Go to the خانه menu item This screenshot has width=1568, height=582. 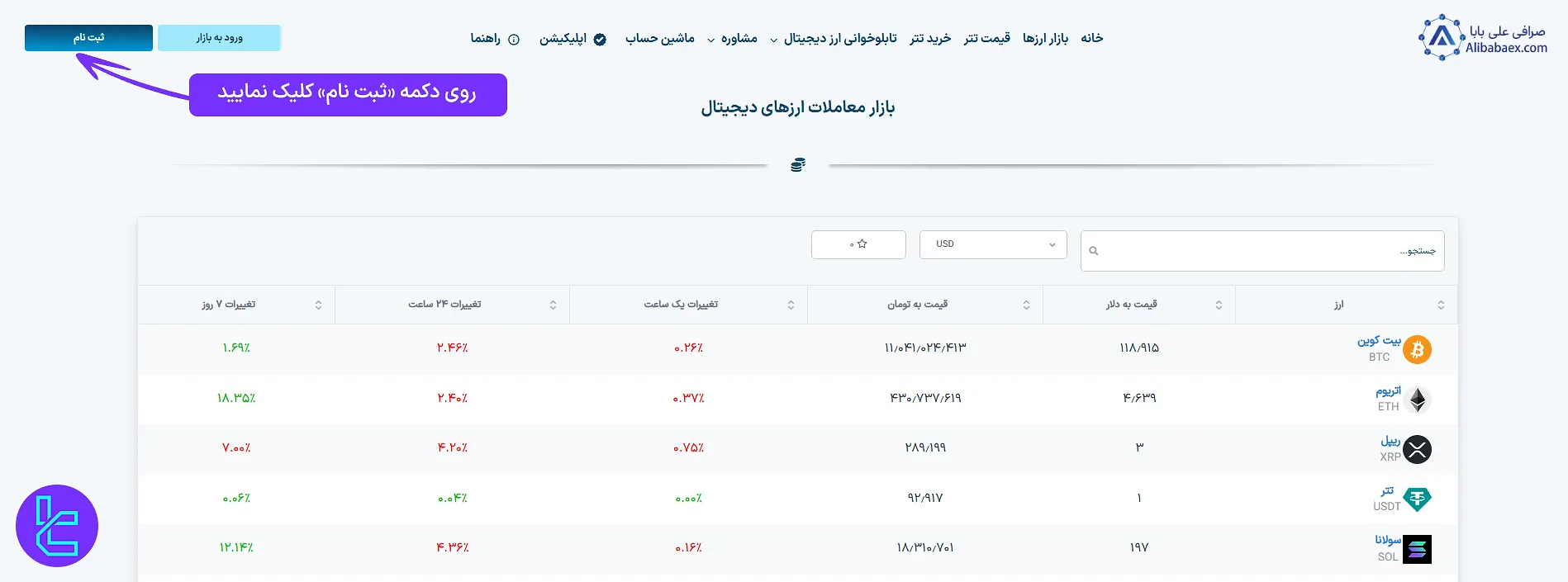[x=1091, y=39]
